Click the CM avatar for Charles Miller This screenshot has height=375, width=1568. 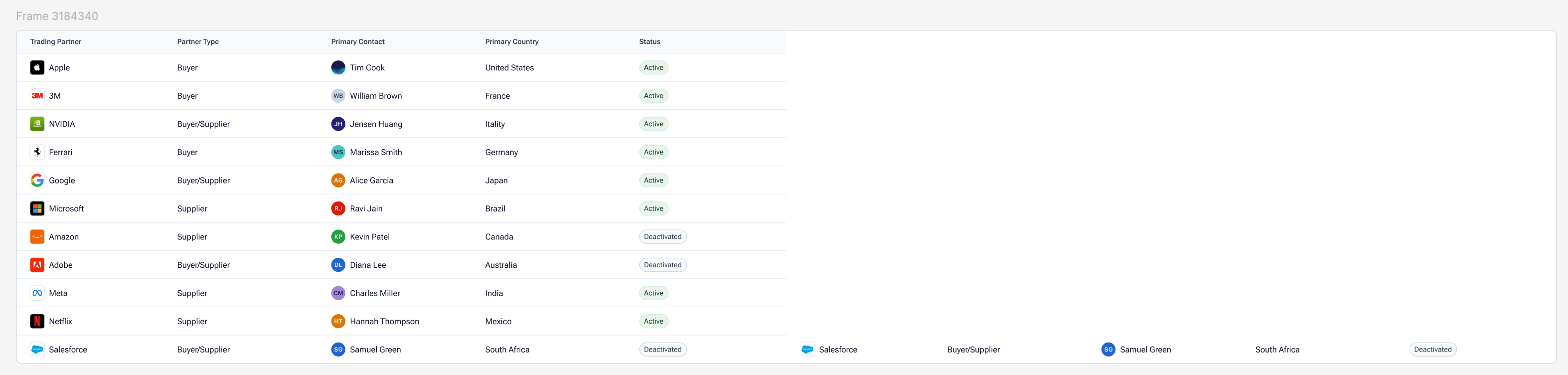338,293
